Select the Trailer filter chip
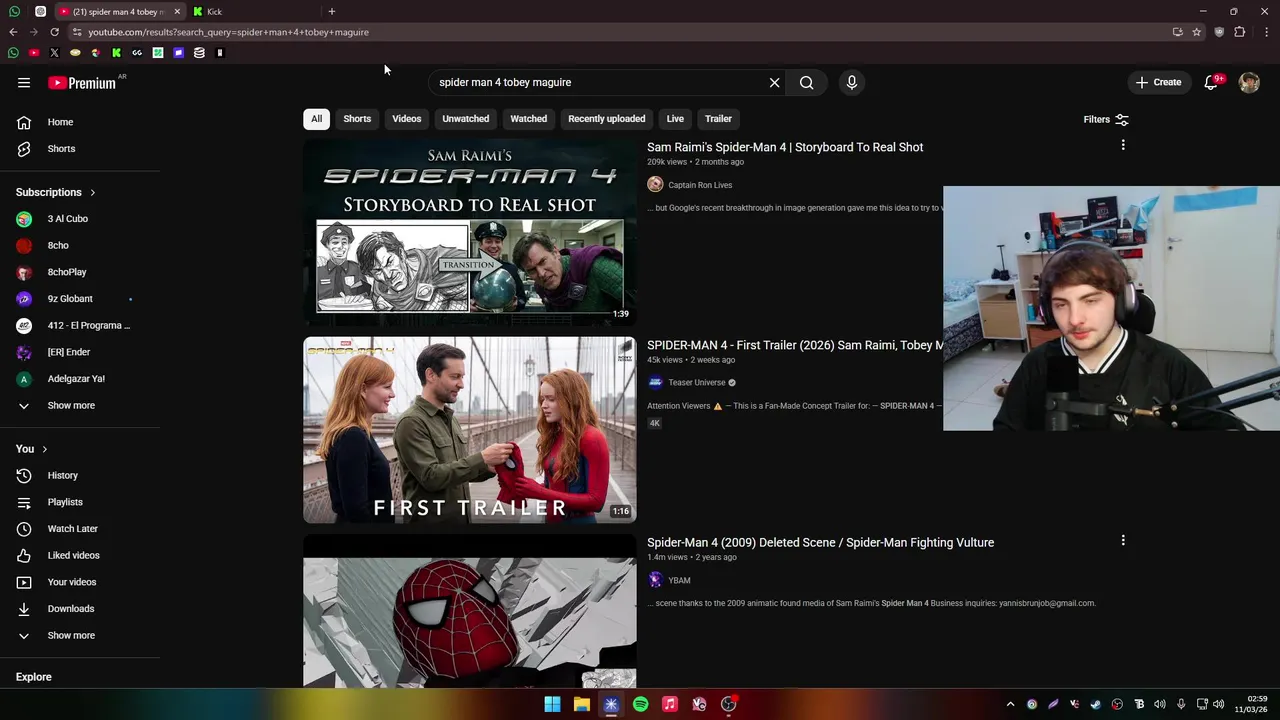The height and width of the screenshot is (720, 1280). click(718, 119)
